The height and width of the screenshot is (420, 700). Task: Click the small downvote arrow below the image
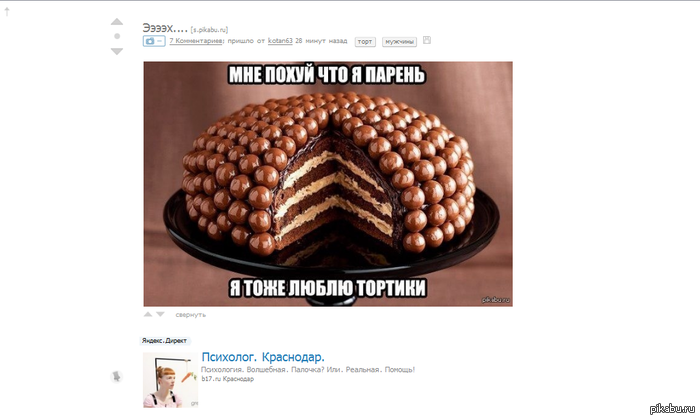tap(160, 315)
